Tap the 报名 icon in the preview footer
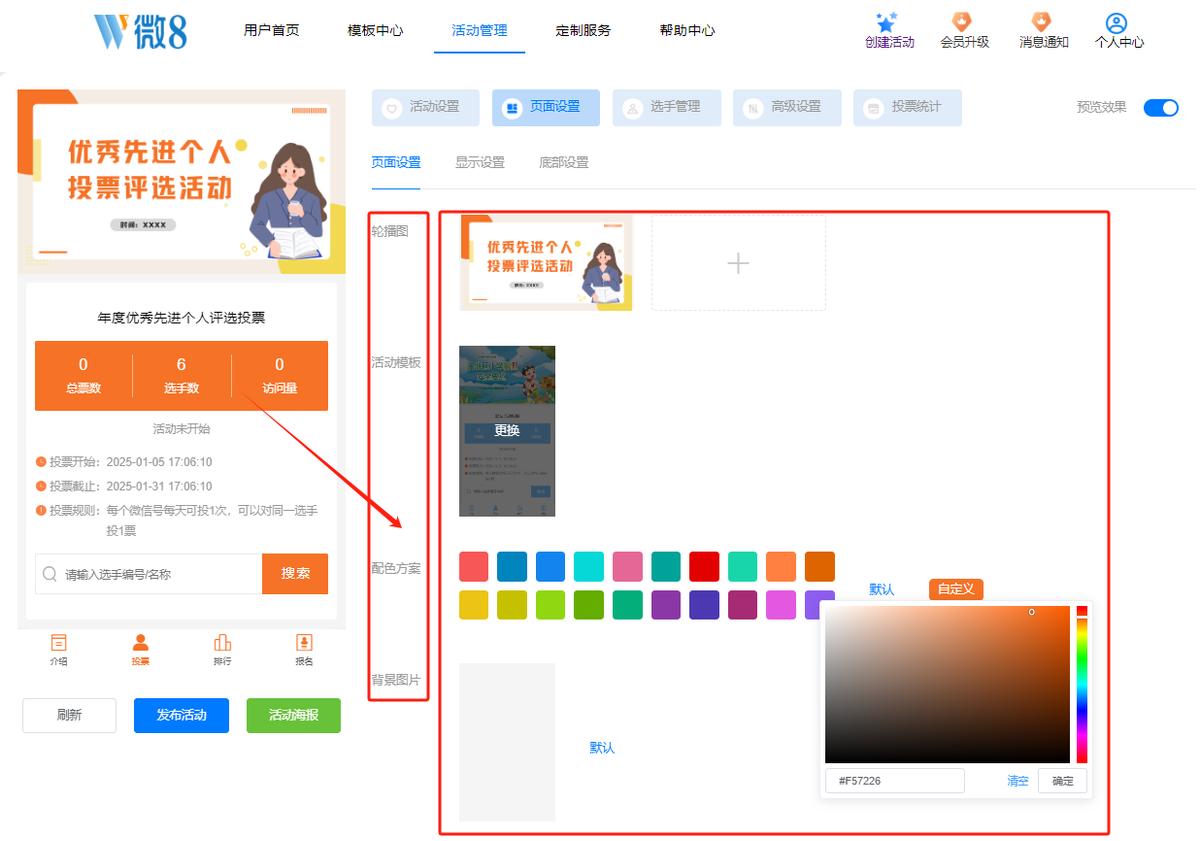This screenshot has width=1200, height=841. pyautogui.click(x=304, y=642)
